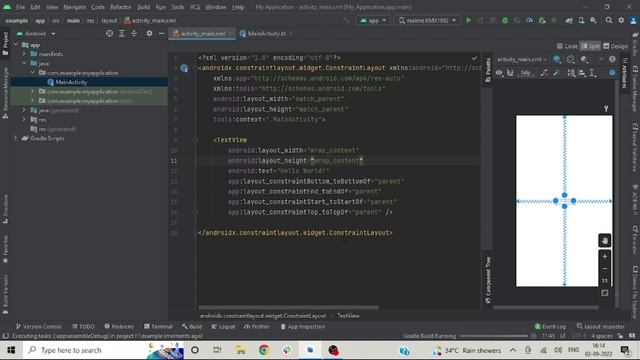
Task: Expand Gradle Scripts node
Action: point(16,138)
